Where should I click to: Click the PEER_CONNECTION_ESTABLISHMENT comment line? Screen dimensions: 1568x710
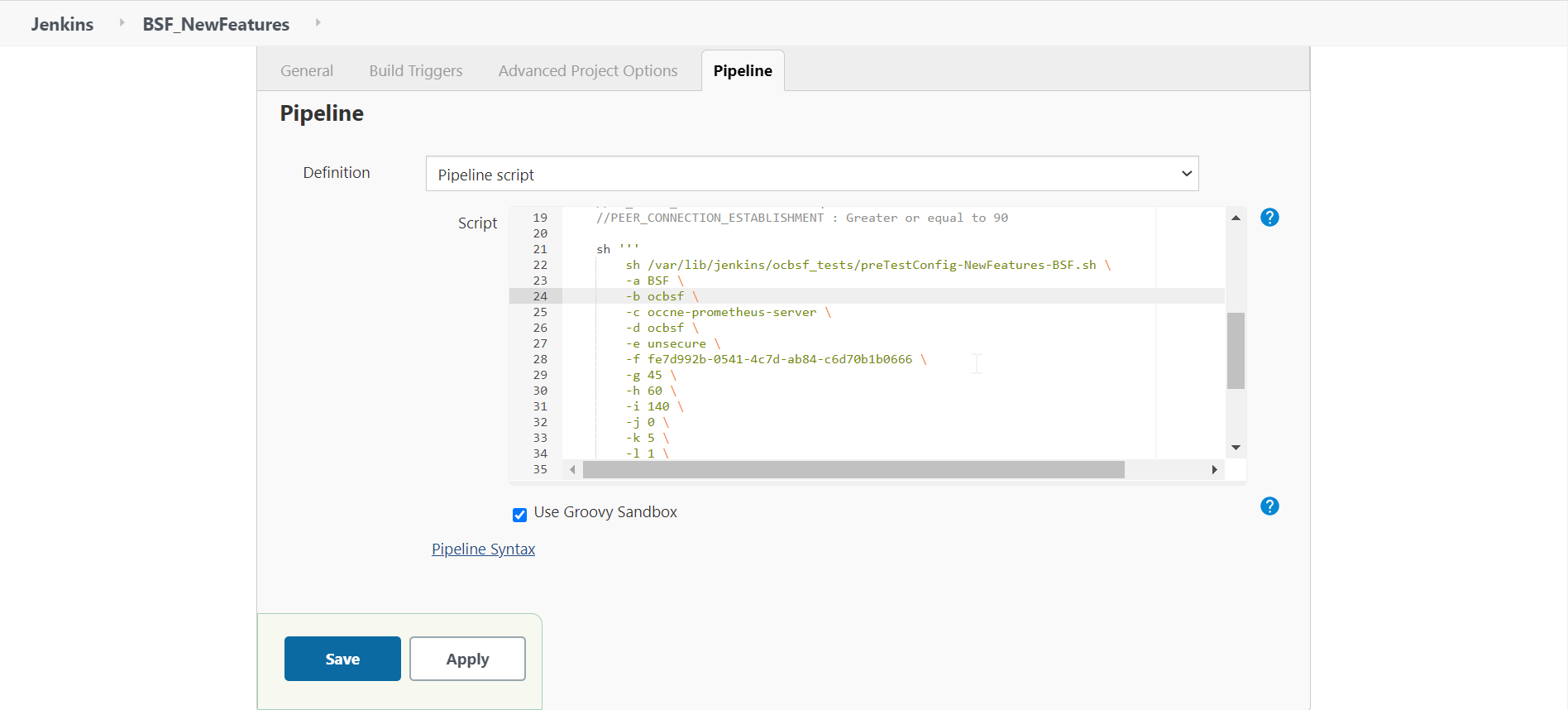click(x=802, y=218)
